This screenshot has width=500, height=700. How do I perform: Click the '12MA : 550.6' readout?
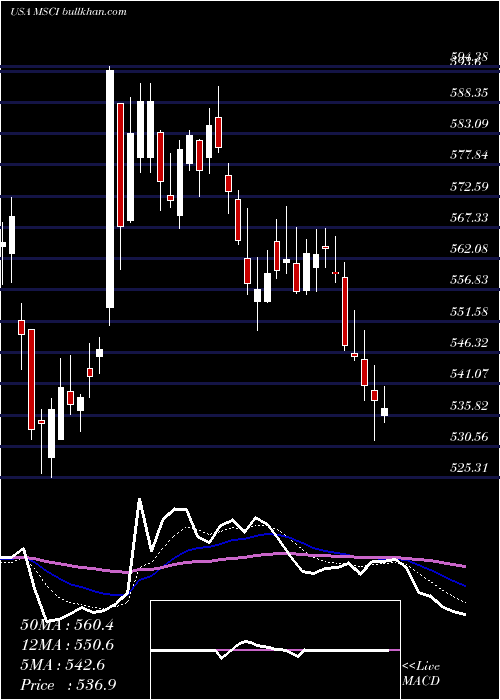tap(67, 645)
